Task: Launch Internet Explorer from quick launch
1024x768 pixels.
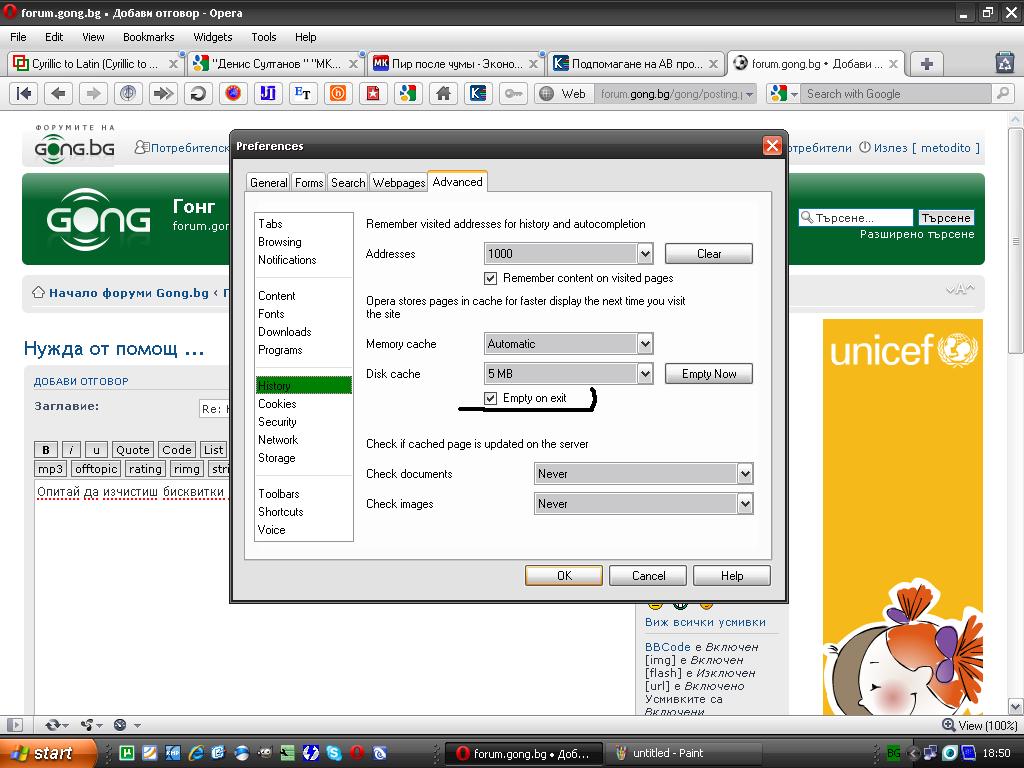Action: coord(195,753)
